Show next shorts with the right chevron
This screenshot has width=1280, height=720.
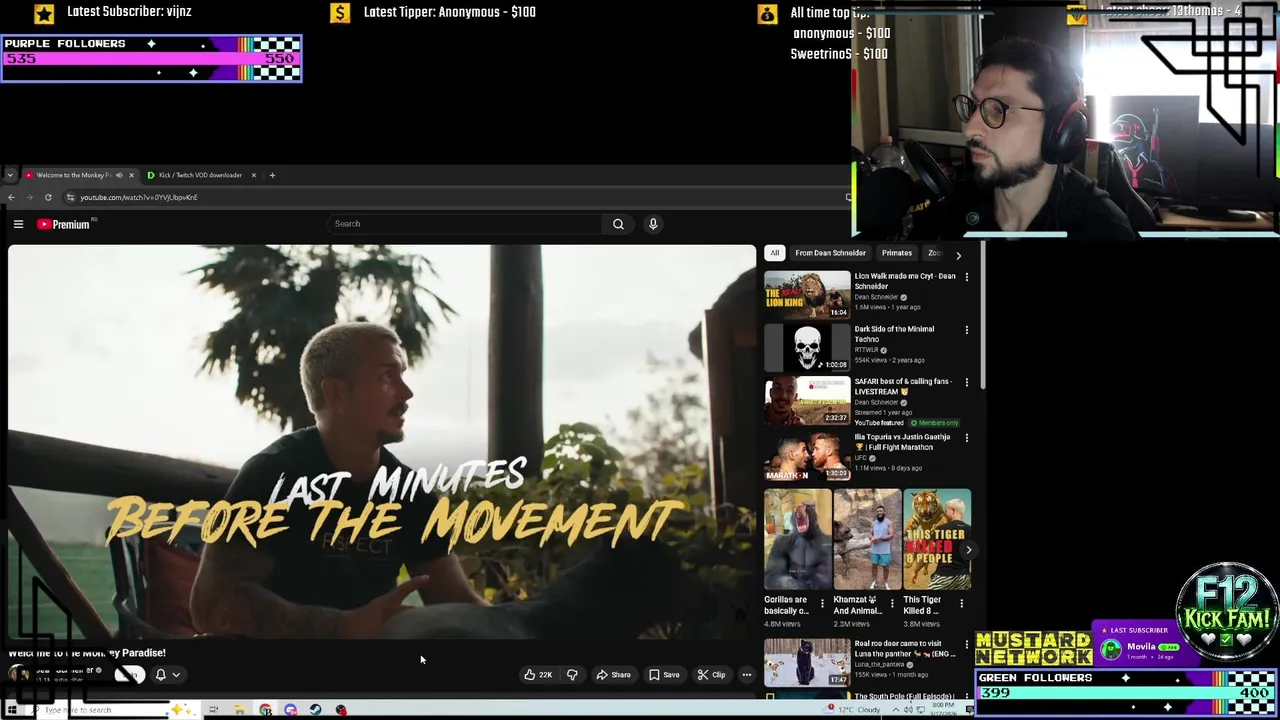968,550
